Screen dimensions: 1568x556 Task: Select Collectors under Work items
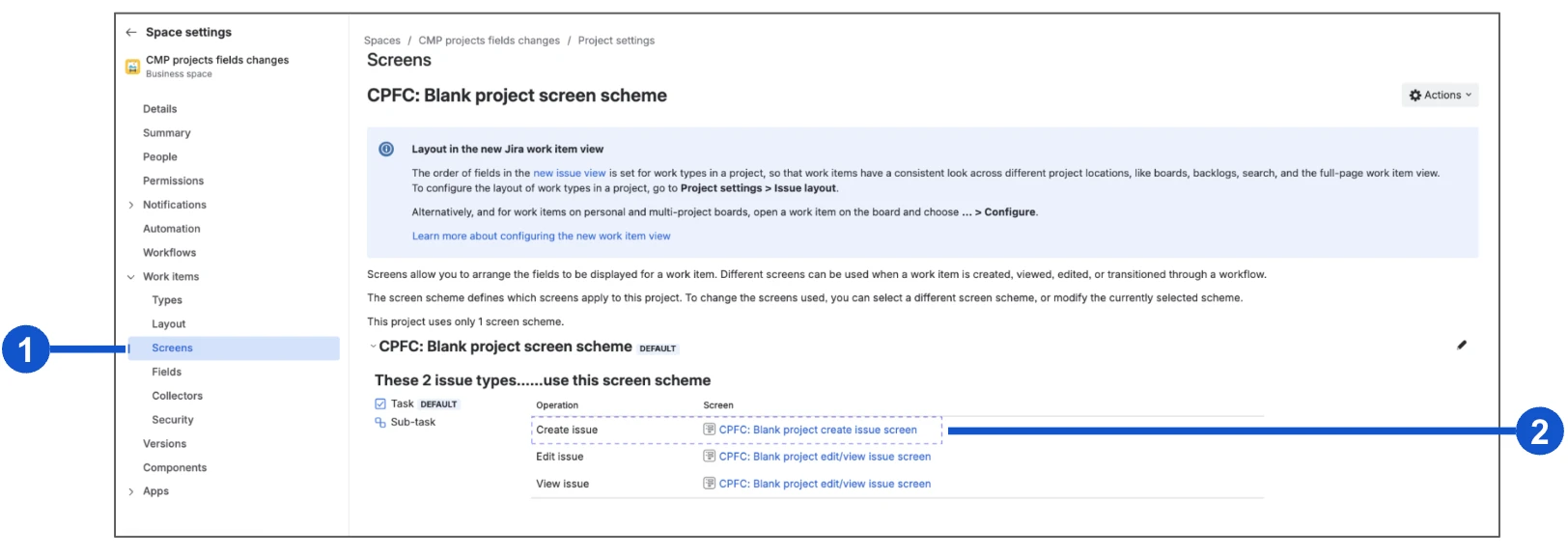[178, 396]
